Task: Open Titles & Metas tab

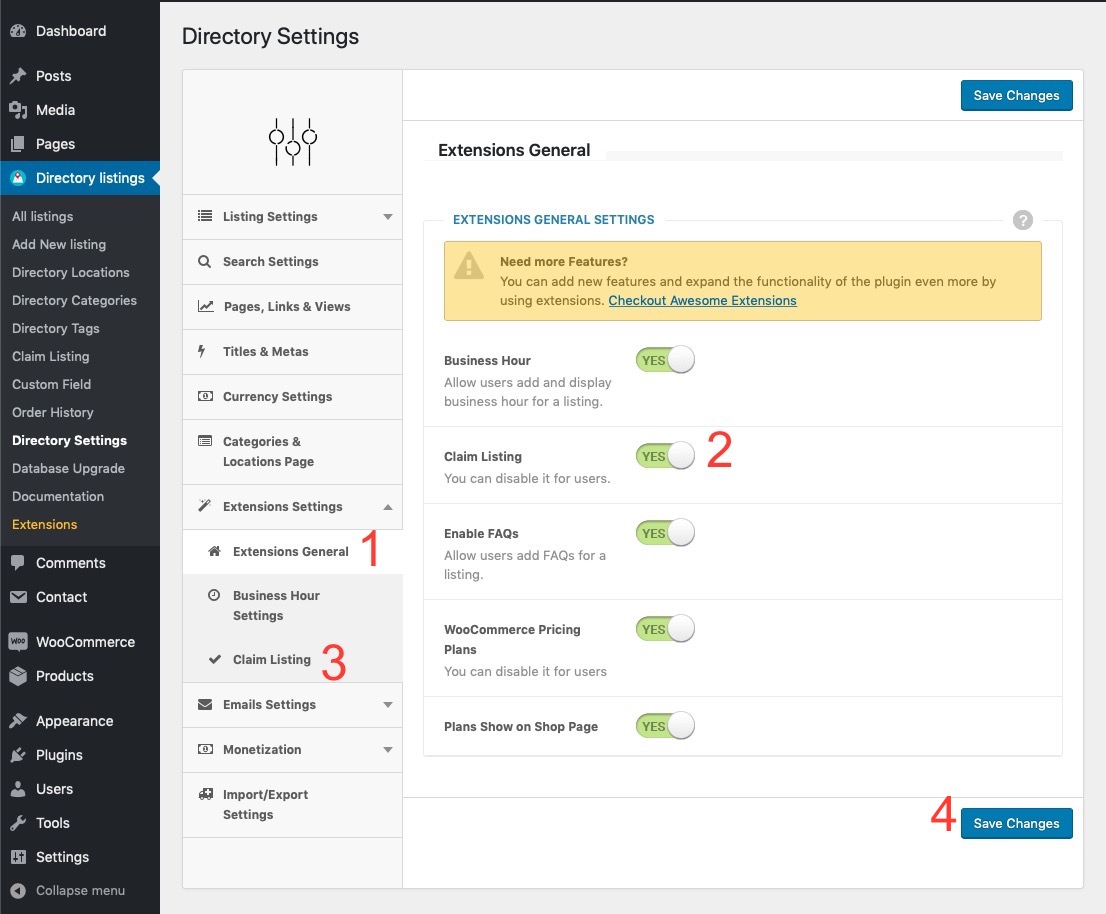Action: pos(293,352)
